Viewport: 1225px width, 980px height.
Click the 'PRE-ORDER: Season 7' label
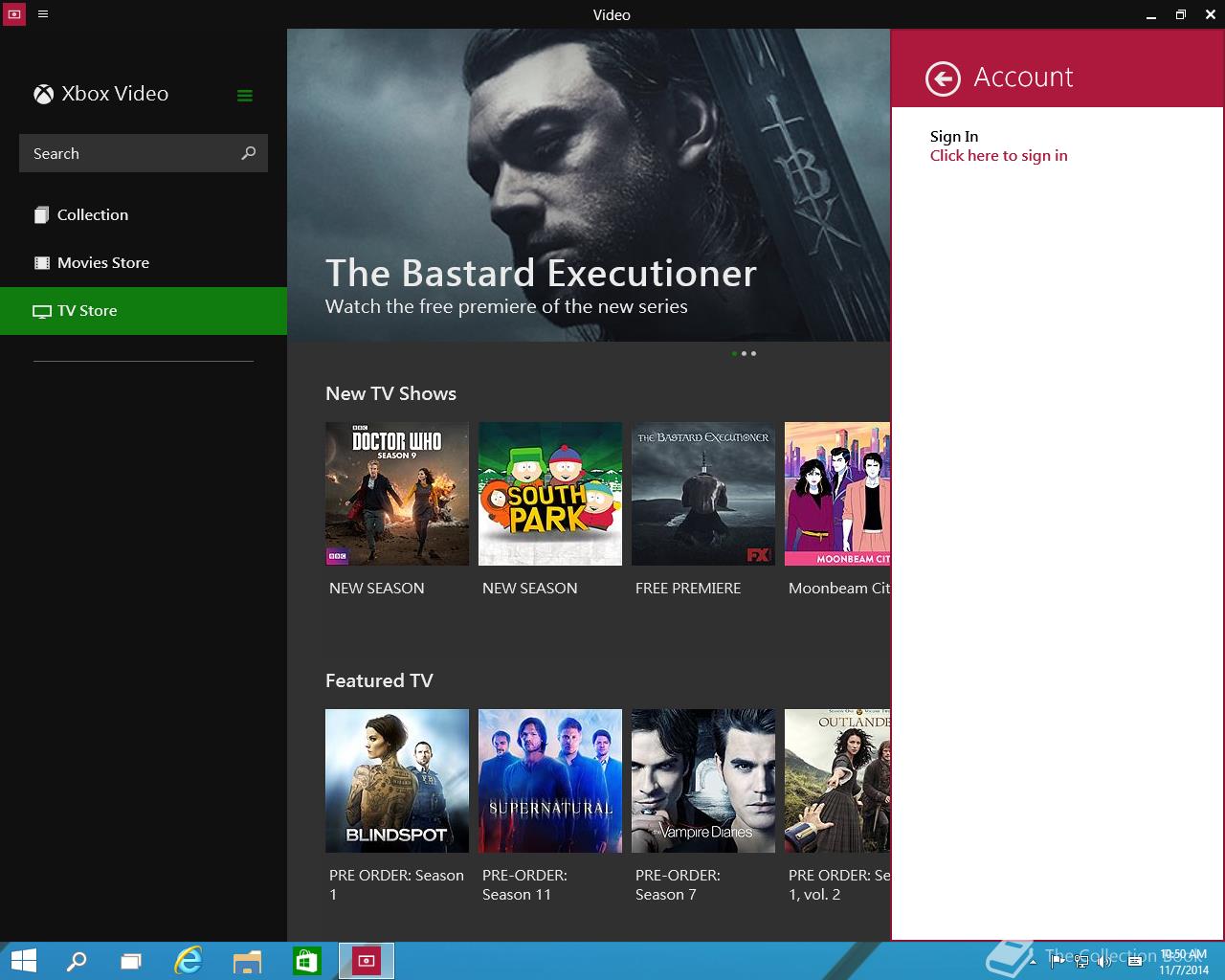tap(678, 885)
